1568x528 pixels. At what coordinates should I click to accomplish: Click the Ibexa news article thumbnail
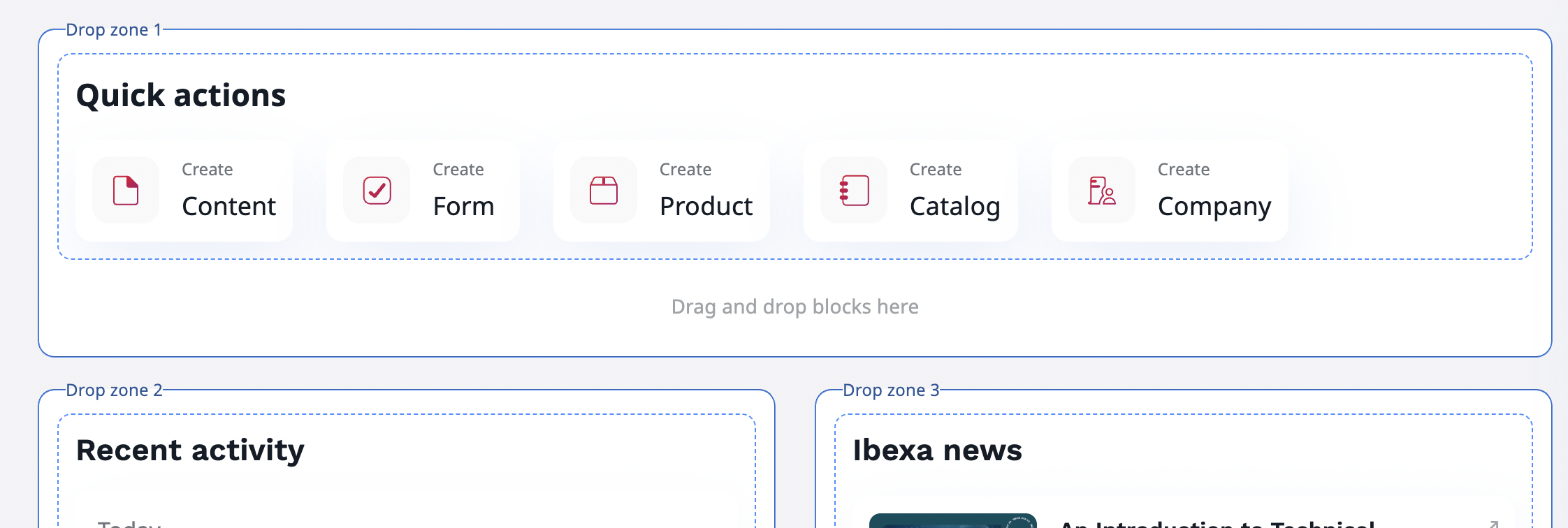[954, 522]
